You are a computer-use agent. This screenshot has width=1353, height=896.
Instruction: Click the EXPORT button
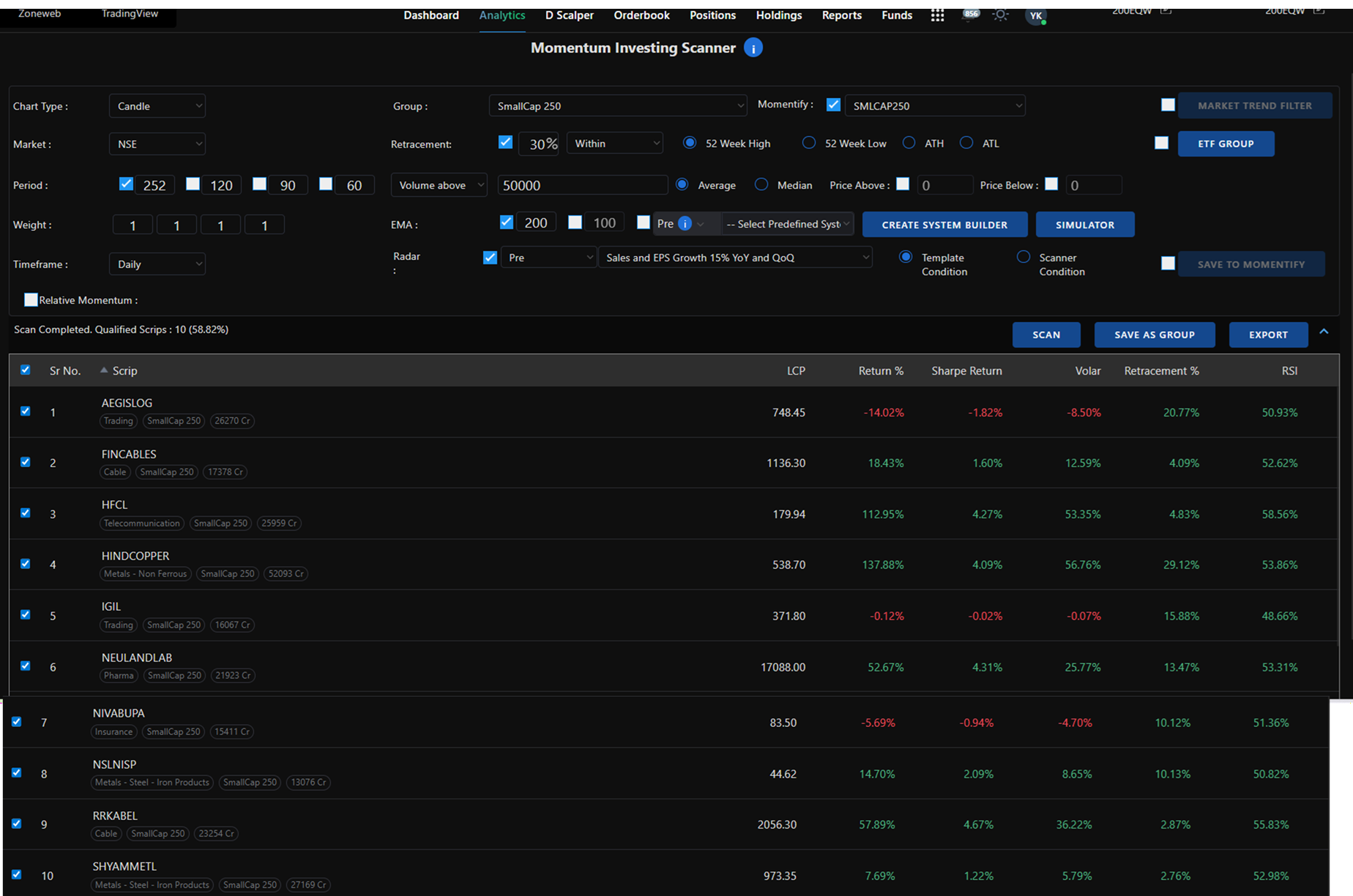coord(1268,335)
